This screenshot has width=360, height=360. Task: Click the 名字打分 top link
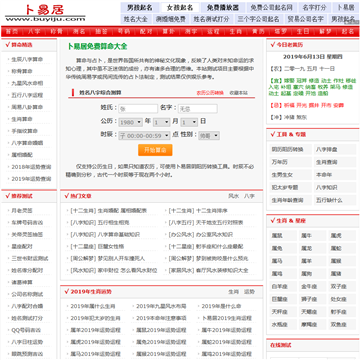315,8
